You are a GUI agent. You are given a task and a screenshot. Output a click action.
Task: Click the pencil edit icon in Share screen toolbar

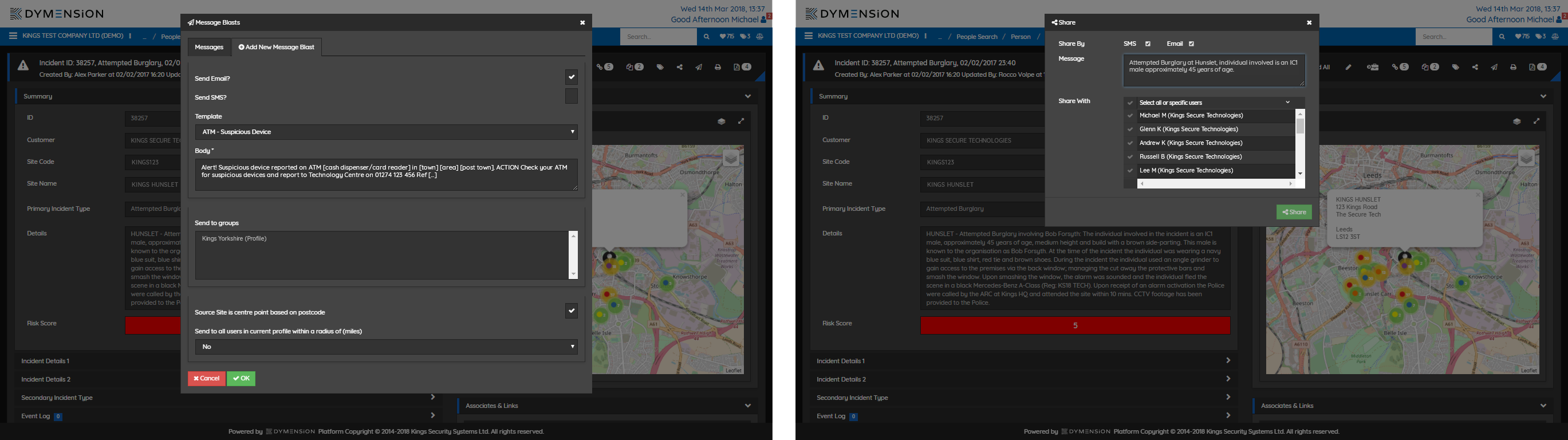pos(1348,68)
